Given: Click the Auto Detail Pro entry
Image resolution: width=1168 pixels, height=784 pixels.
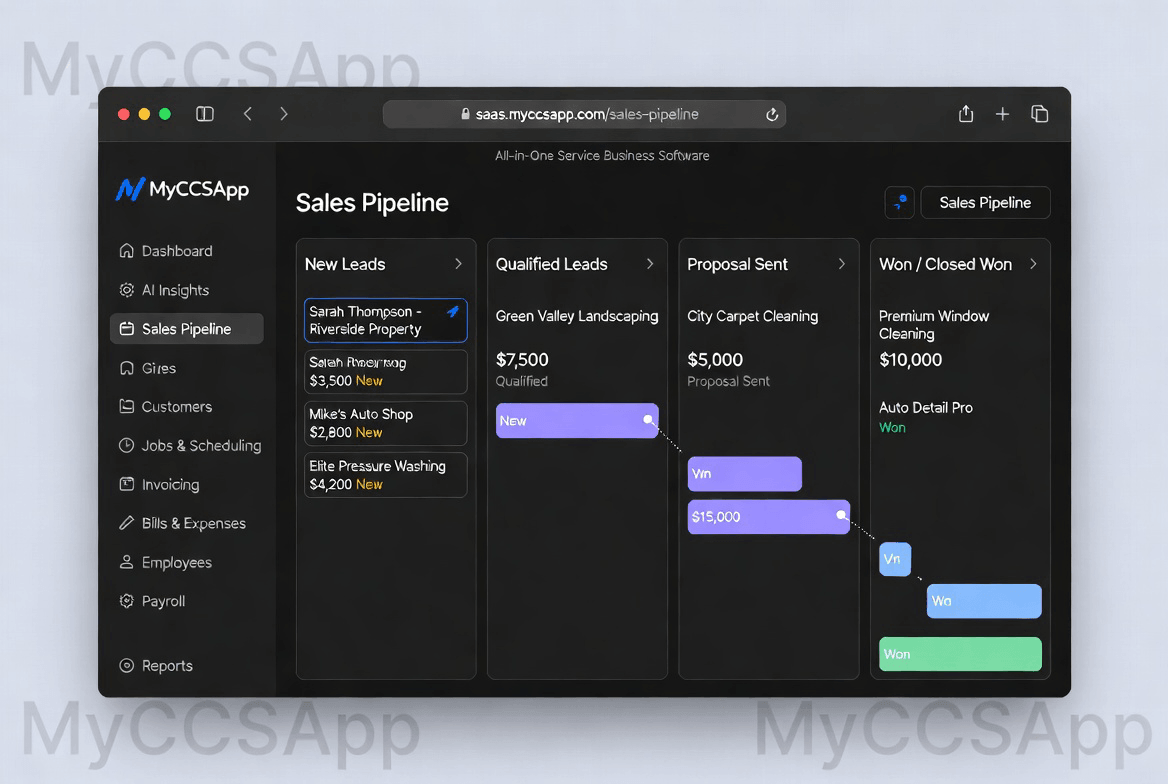Looking at the screenshot, I should coord(926,408).
